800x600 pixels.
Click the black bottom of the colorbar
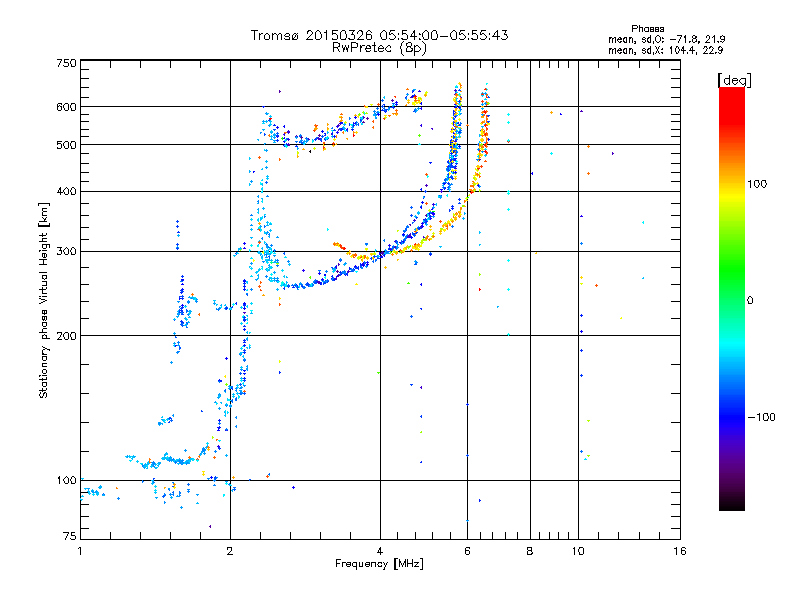point(732,503)
